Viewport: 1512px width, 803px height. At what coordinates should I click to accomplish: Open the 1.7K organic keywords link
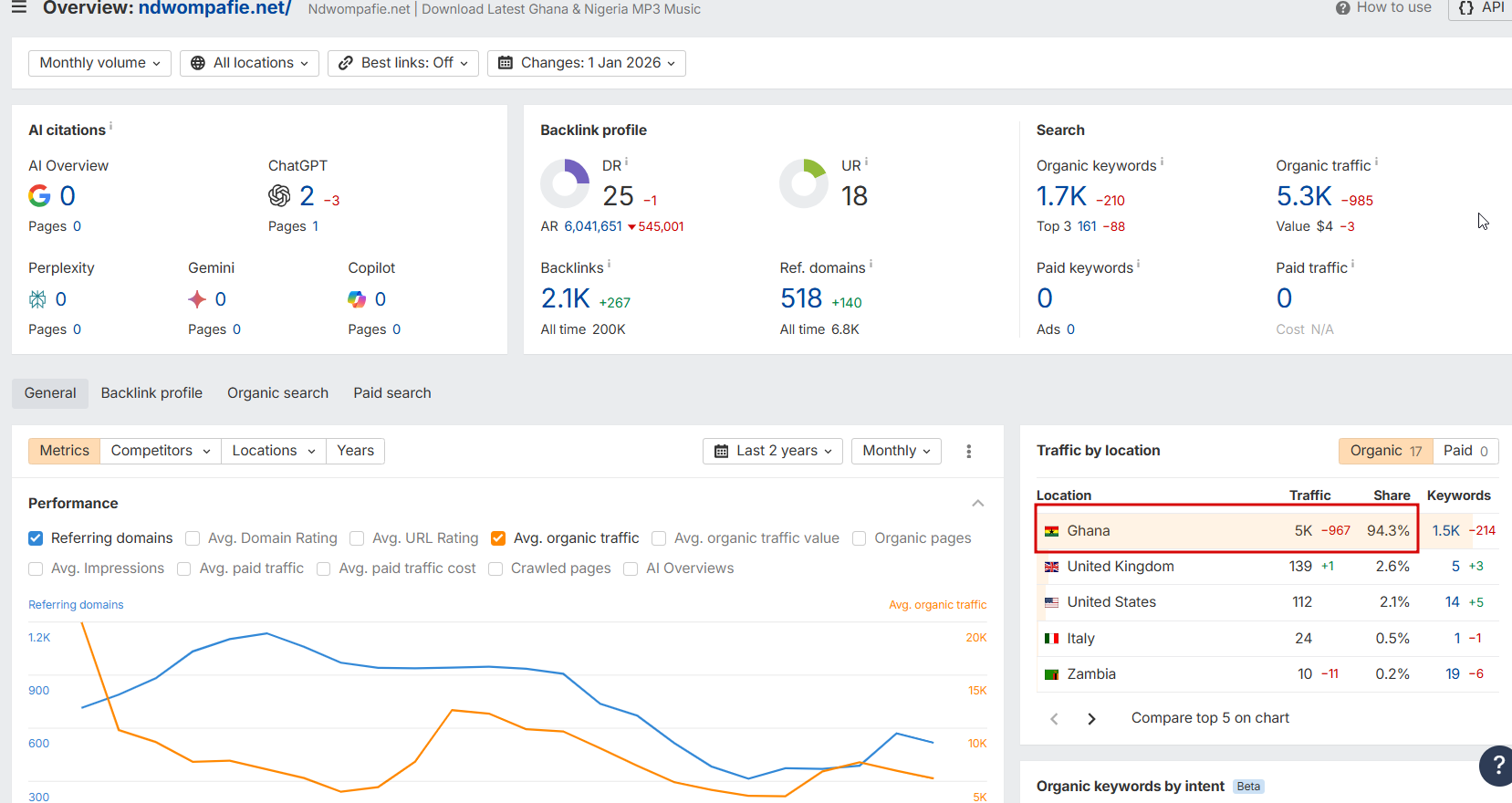point(1061,196)
